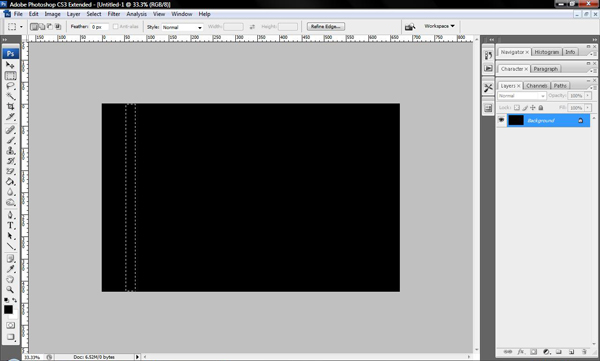
Task: Click the New selection mode button
Action: tap(34, 27)
